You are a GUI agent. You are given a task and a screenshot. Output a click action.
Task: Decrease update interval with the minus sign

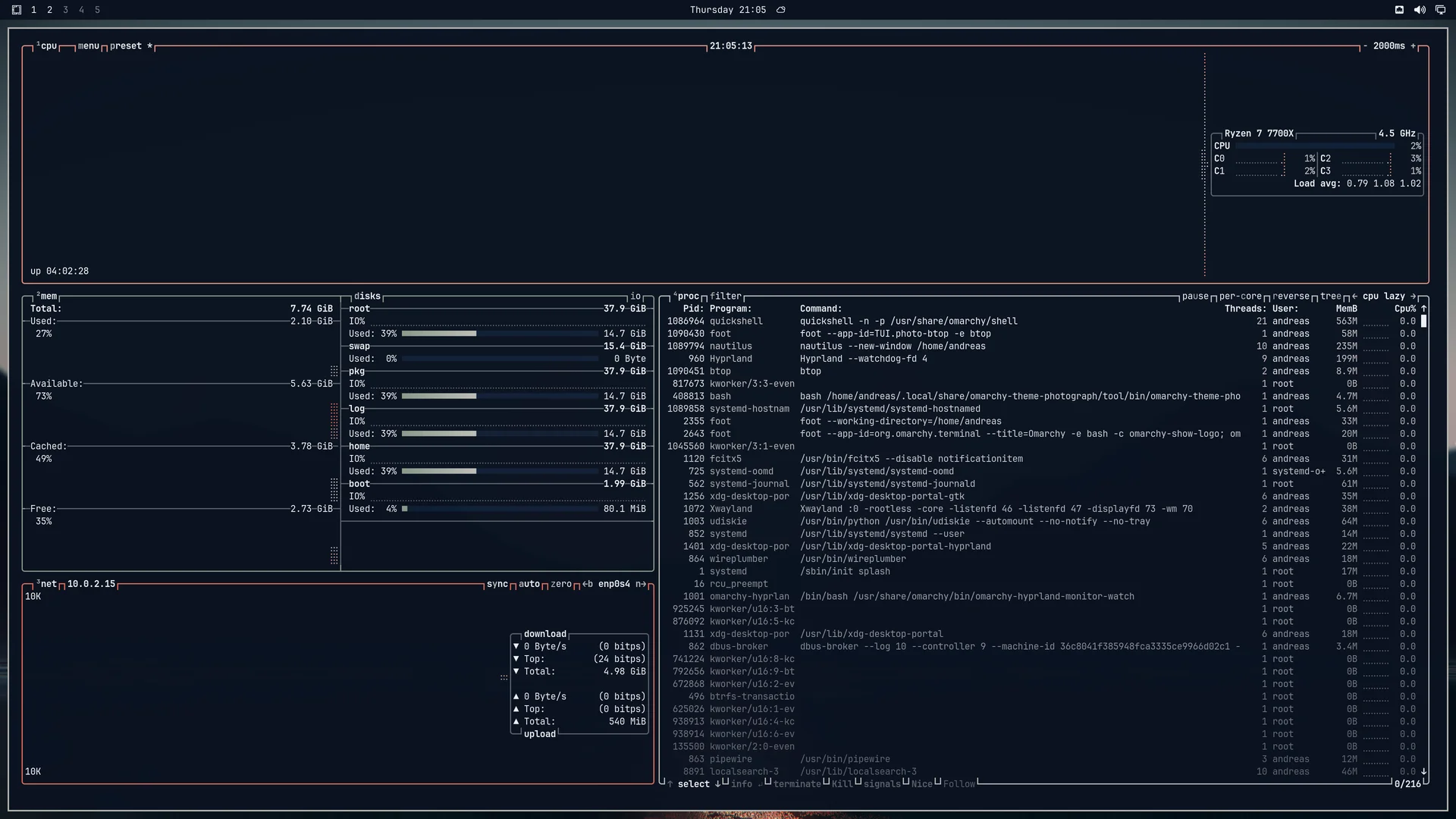point(1365,46)
